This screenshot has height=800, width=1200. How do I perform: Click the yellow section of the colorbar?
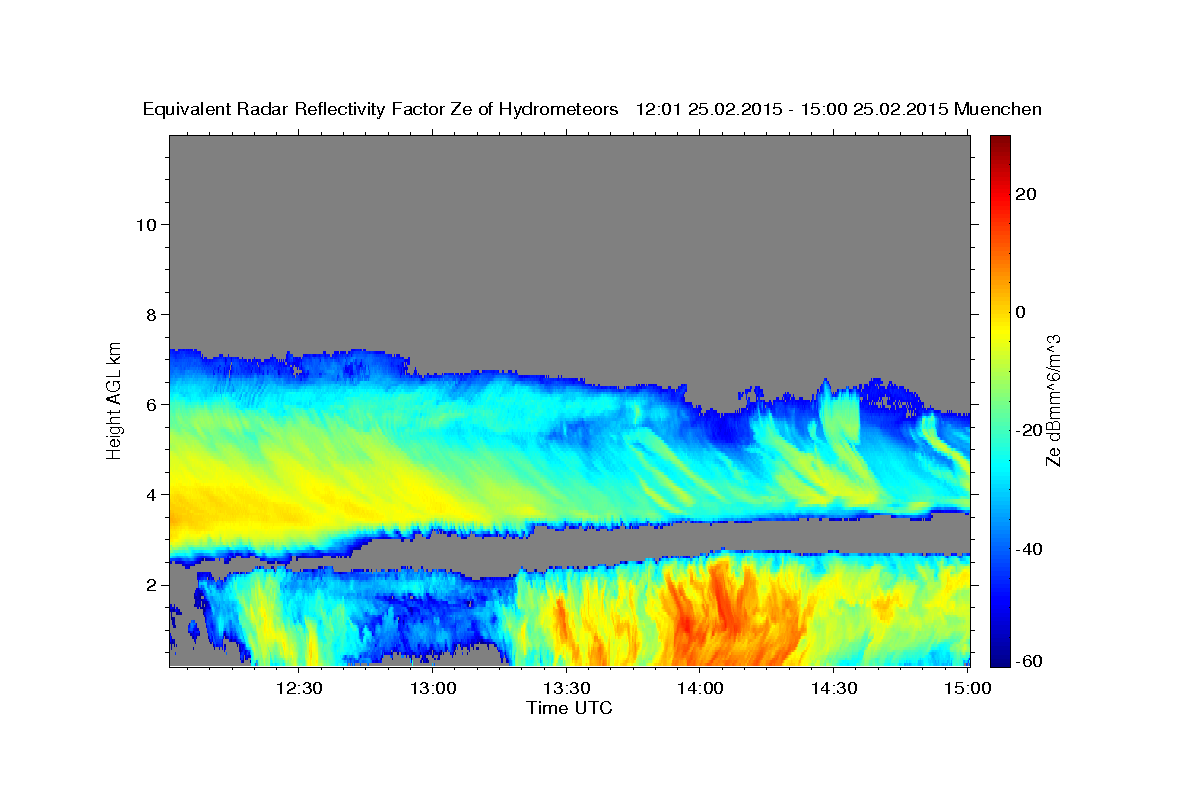(999, 330)
